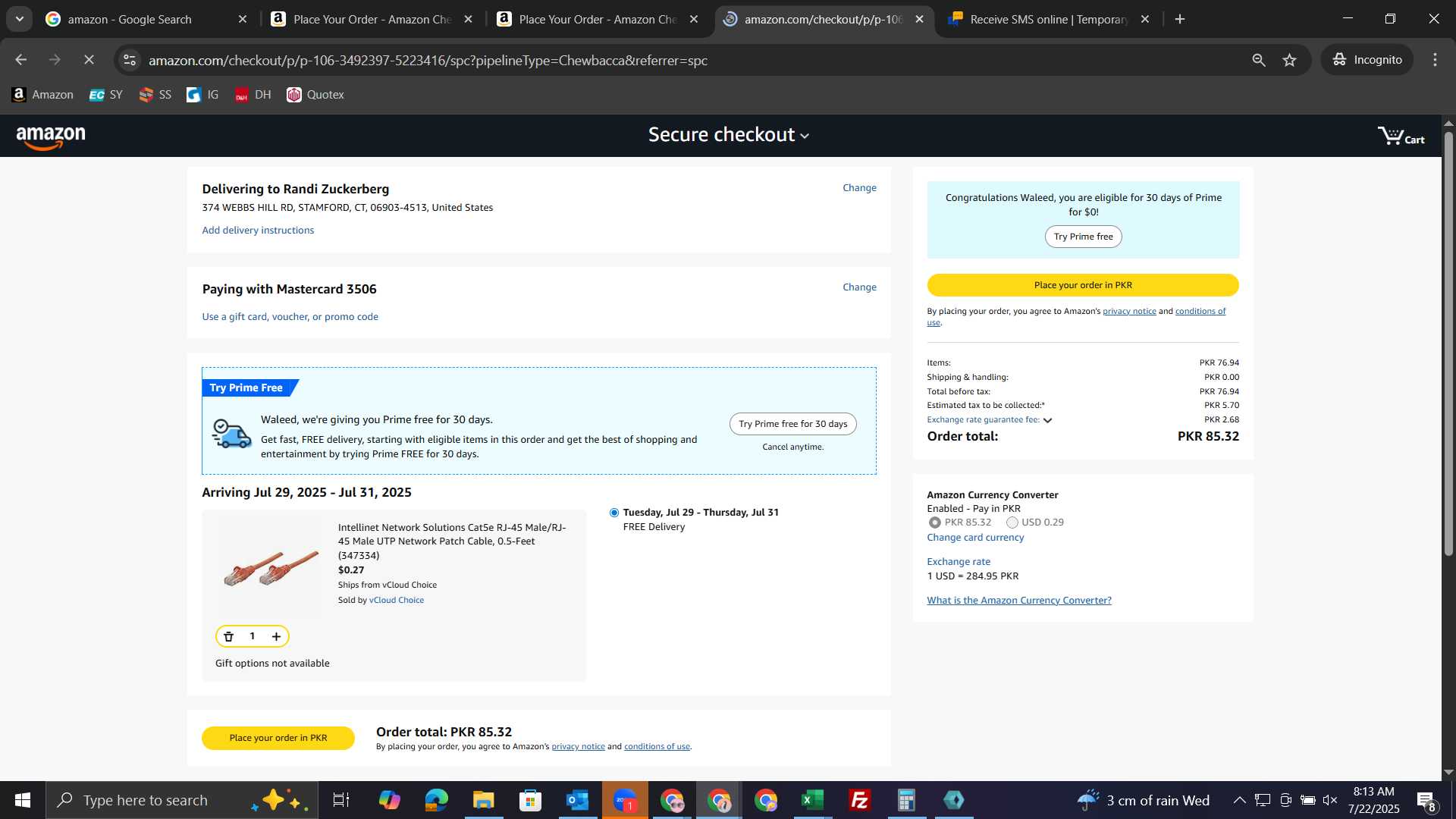Click the Amazon logo in checkout header
Screen dimensions: 1456x819
point(51,137)
